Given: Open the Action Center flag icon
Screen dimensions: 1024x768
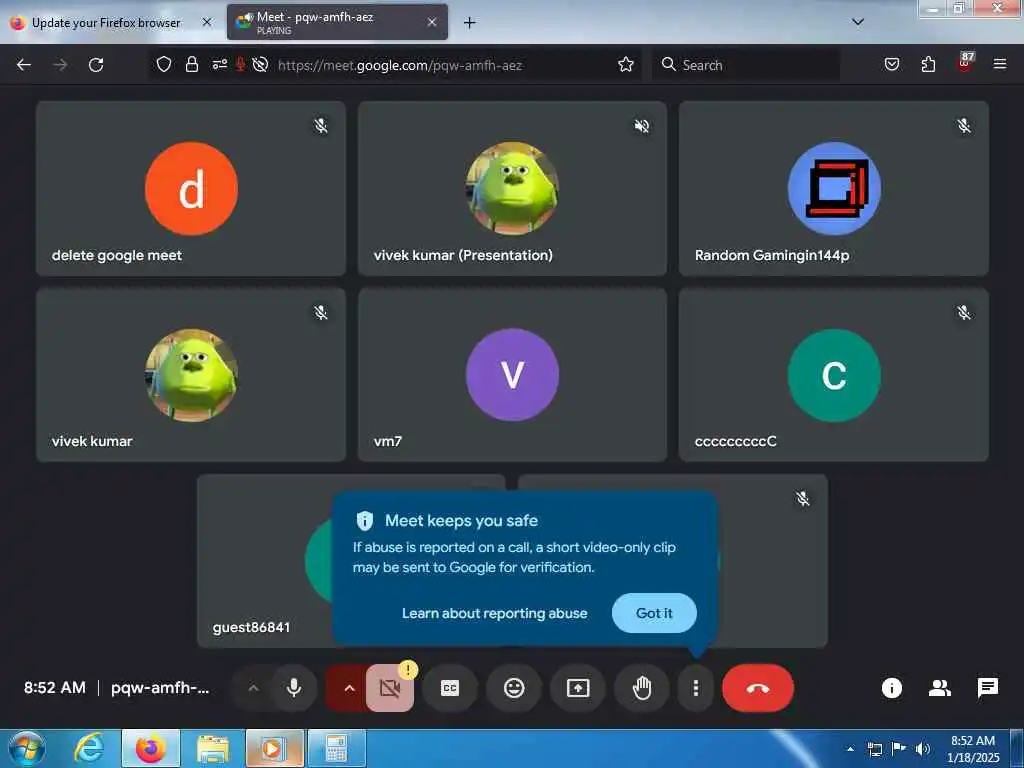Looking at the screenshot, I should click(899, 749).
